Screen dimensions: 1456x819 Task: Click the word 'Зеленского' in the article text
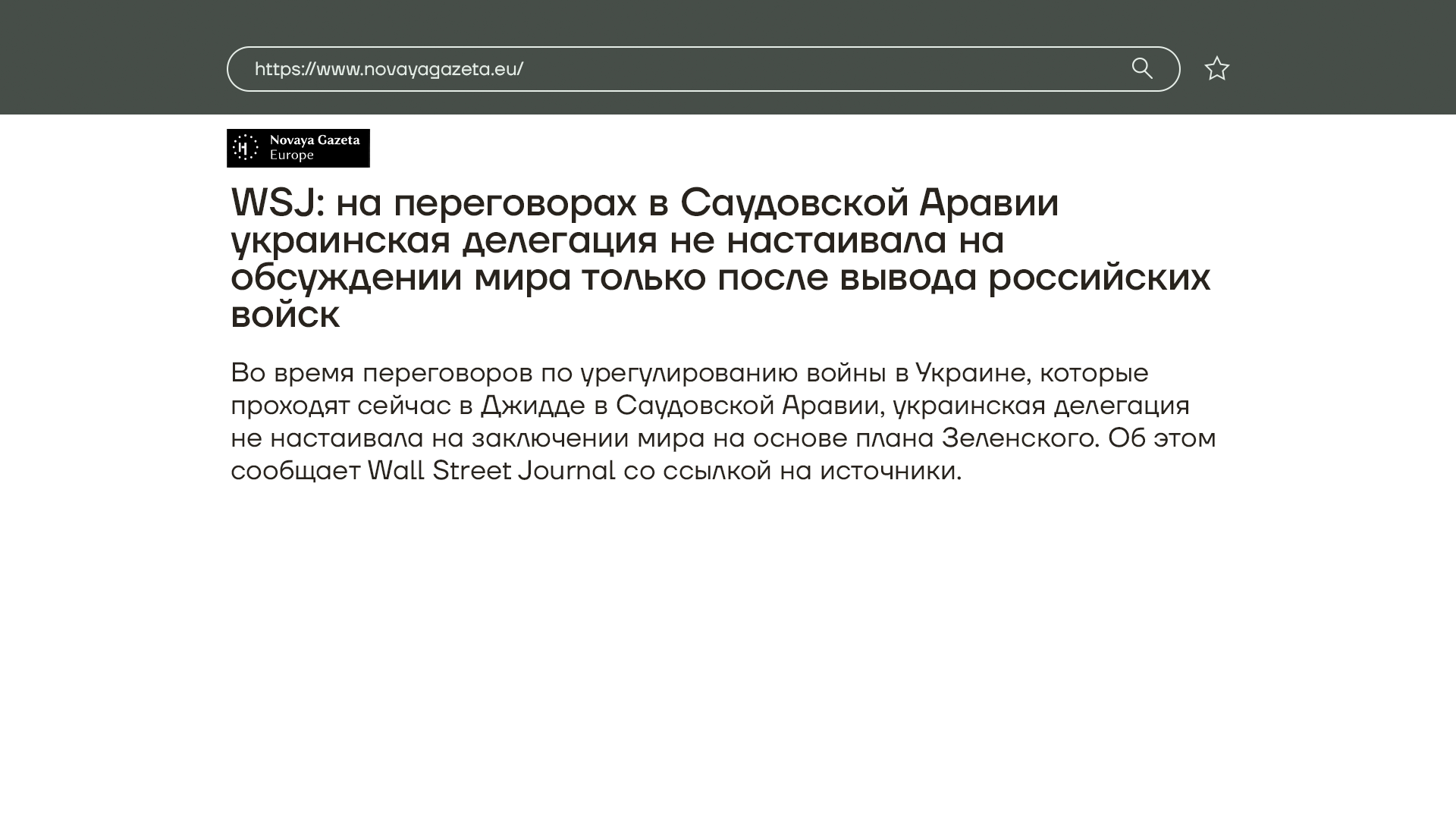pyautogui.click(x=1019, y=438)
